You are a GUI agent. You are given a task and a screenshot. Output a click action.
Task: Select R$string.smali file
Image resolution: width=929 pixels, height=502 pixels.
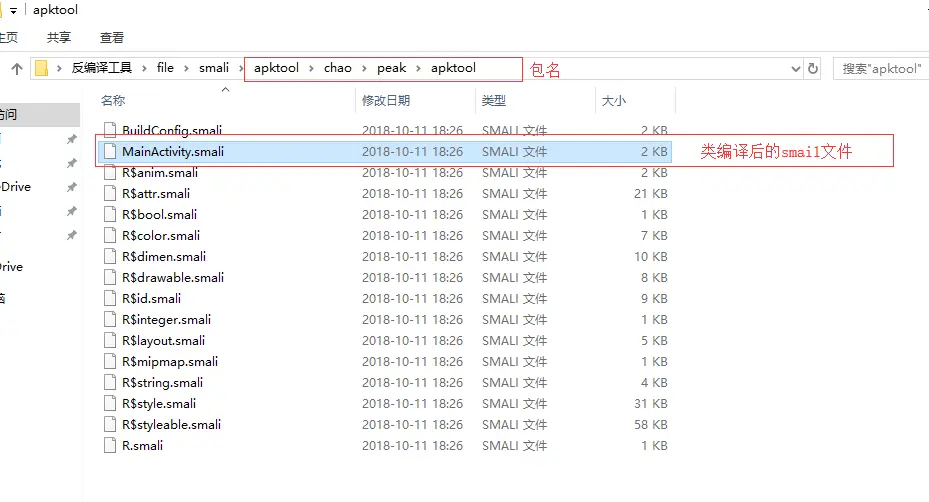click(x=162, y=383)
